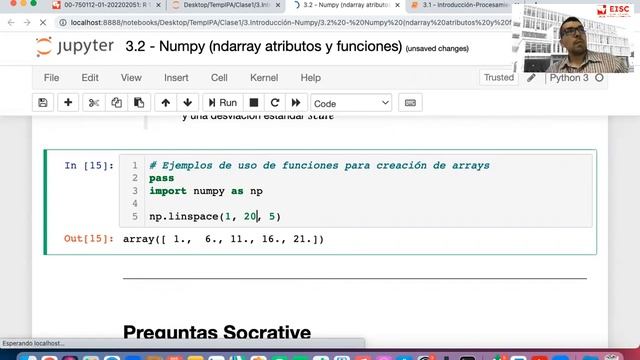Click the np.linspace(1, 20, 5) code line
Image resolution: width=640 pixels, height=360 pixels.
[215, 216]
